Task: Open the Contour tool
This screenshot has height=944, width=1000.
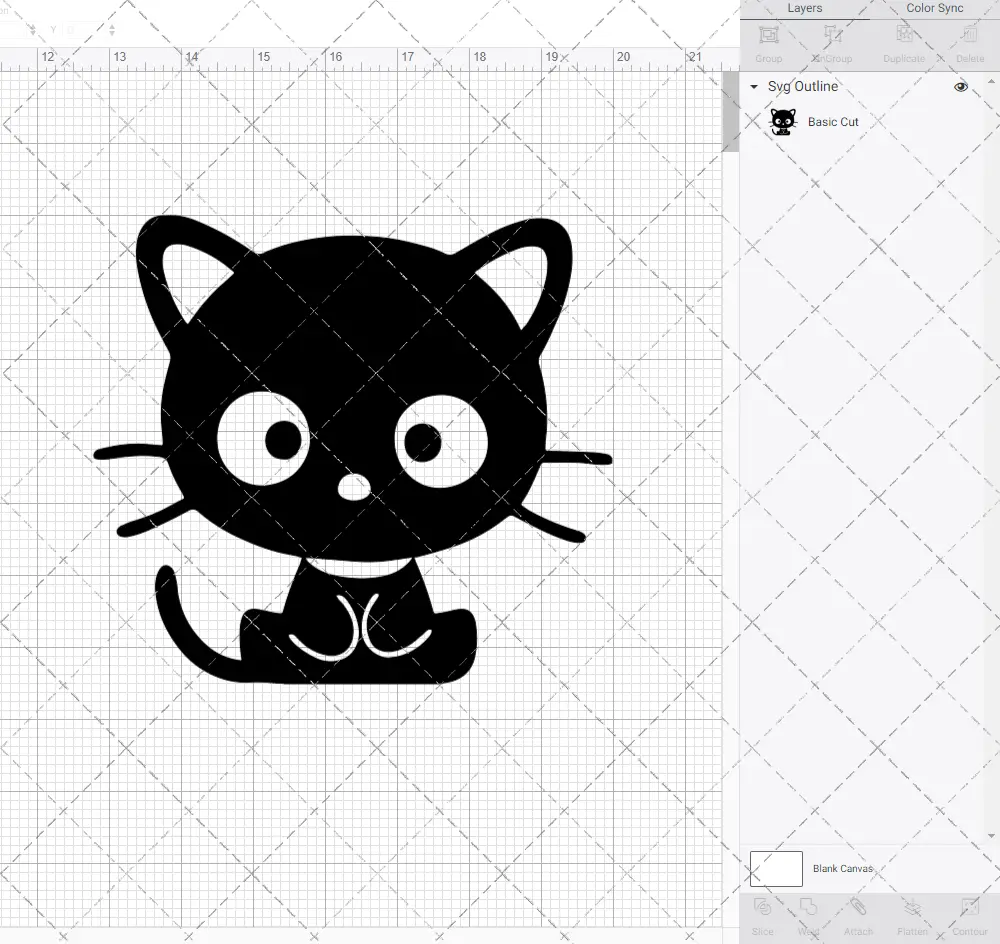Action: 969,911
